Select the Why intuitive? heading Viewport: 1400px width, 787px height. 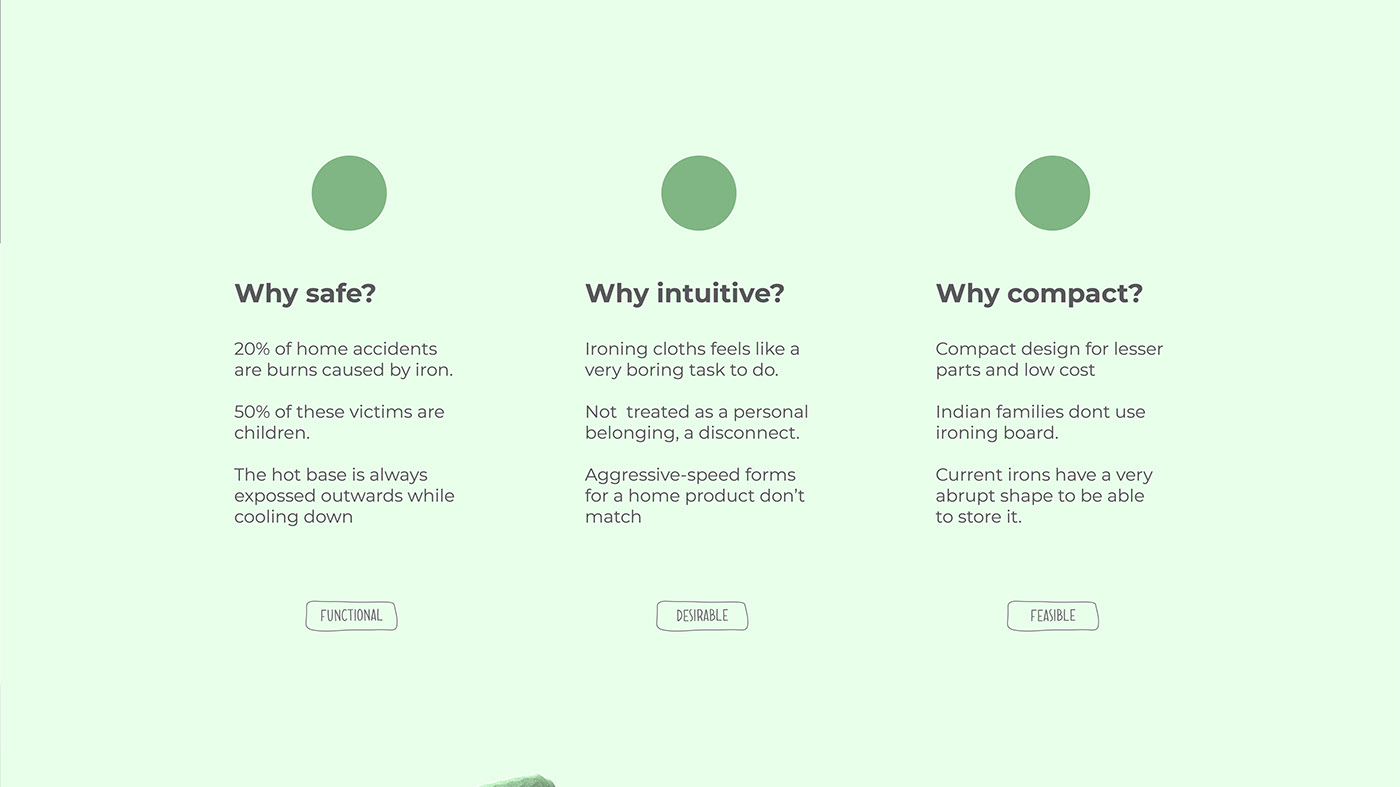(685, 293)
